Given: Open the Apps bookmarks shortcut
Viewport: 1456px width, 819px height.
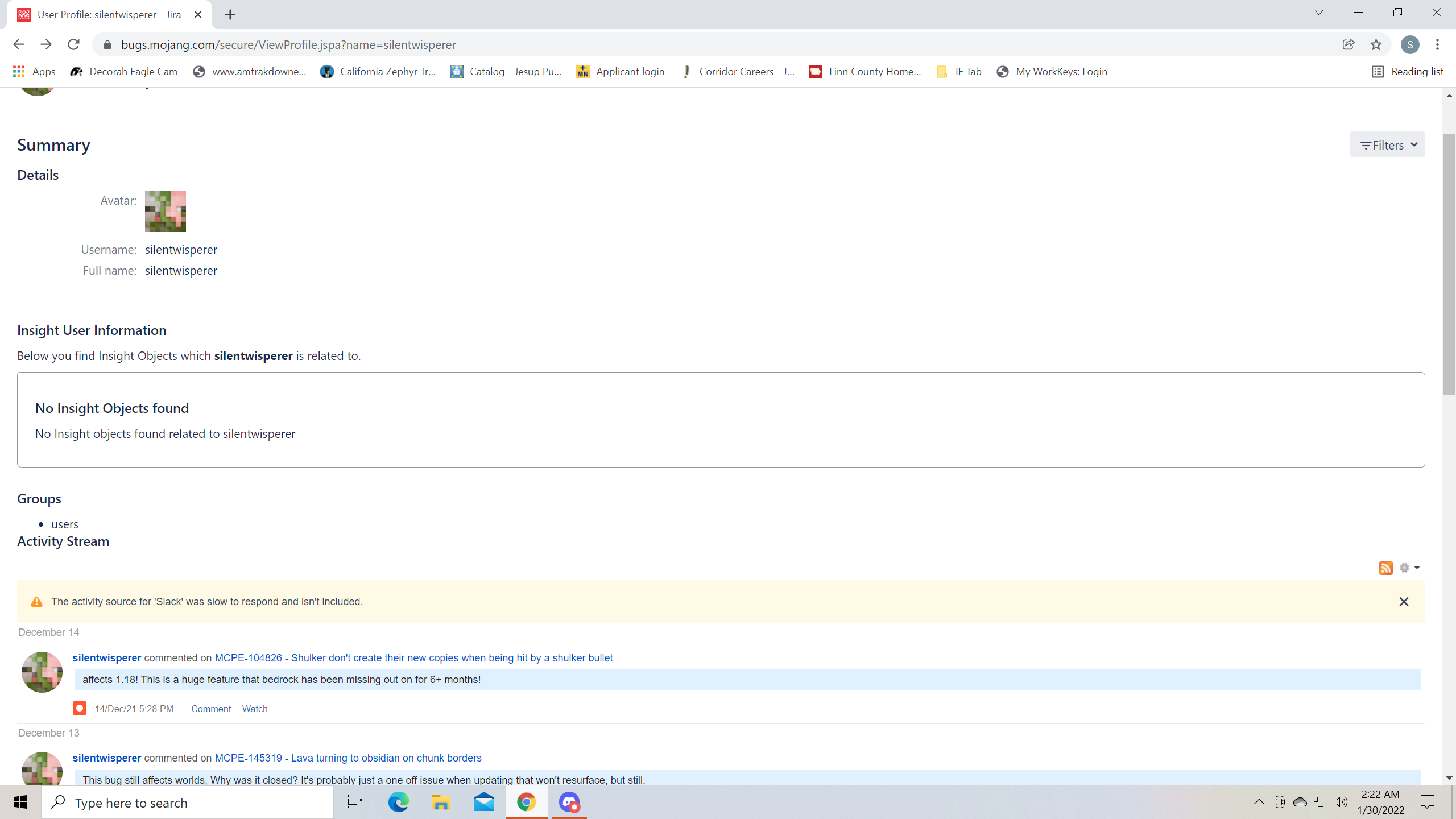Looking at the screenshot, I should [x=34, y=72].
